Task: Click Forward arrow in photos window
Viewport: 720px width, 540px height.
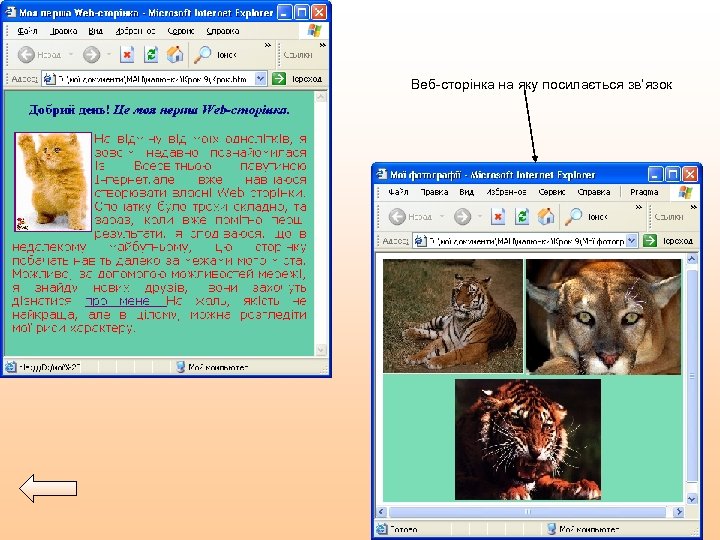Action: click(462, 216)
